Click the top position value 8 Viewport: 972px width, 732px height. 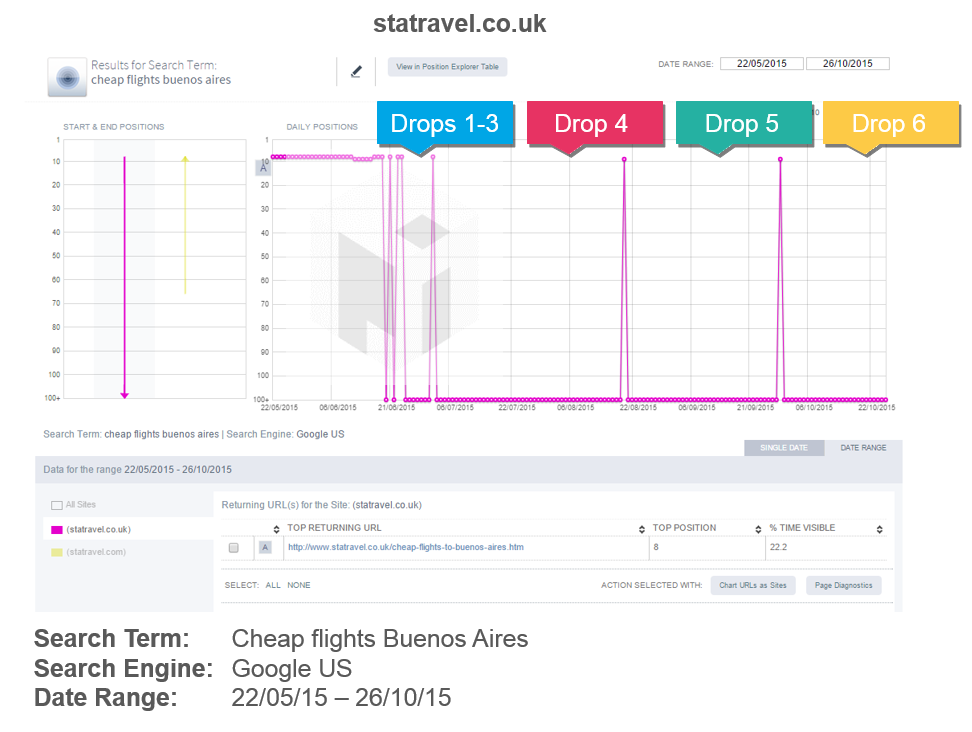coord(656,547)
